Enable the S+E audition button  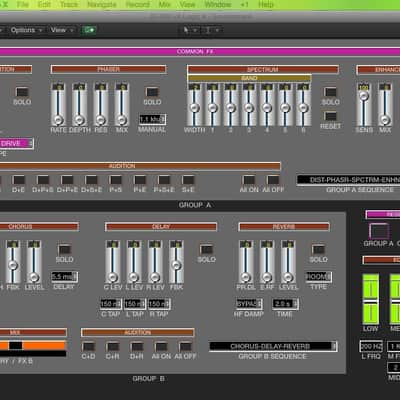[x=188, y=180]
